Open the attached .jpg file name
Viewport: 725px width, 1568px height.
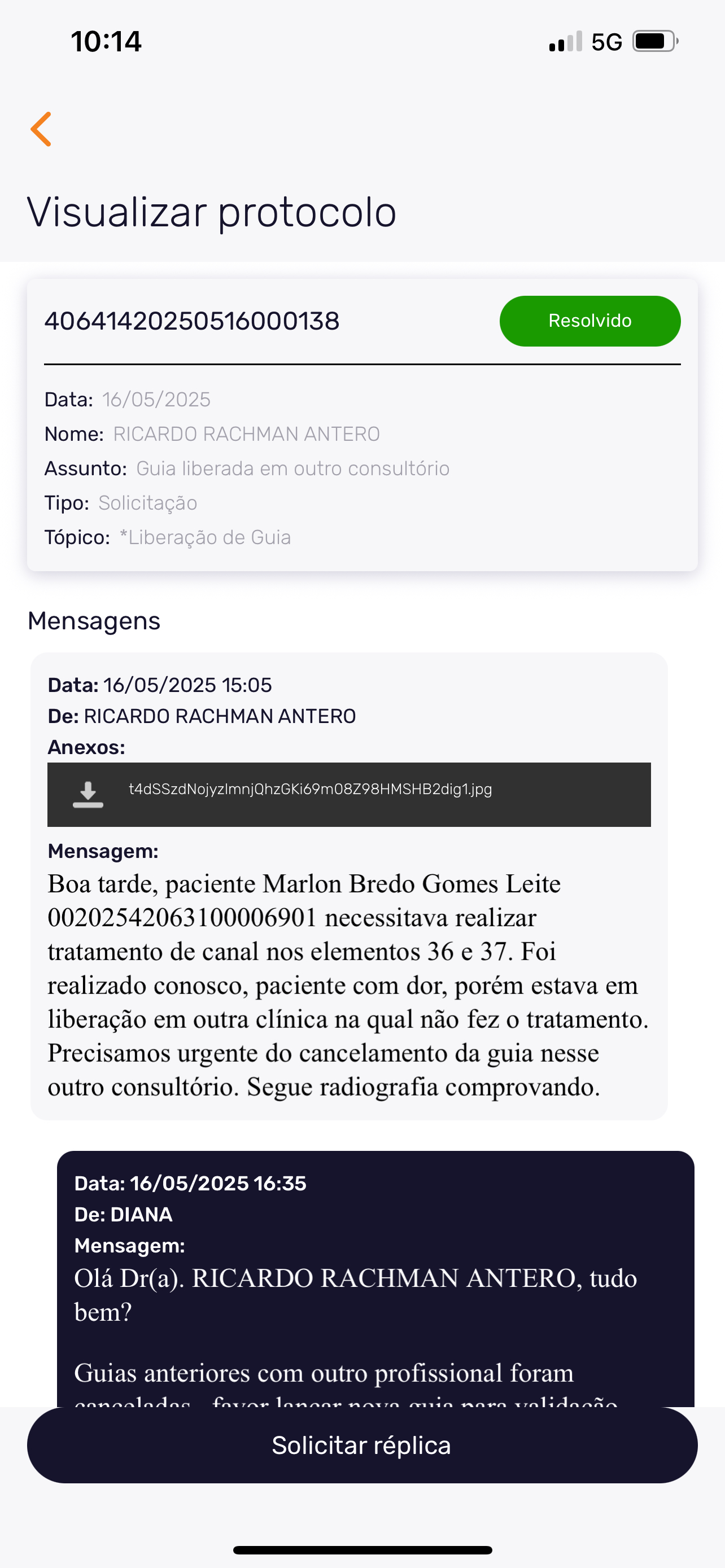[x=311, y=790]
